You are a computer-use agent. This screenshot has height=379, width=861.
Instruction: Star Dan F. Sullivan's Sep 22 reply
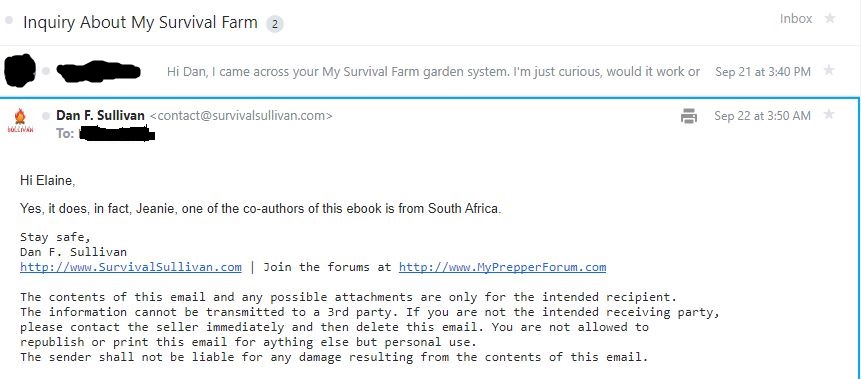click(829, 114)
